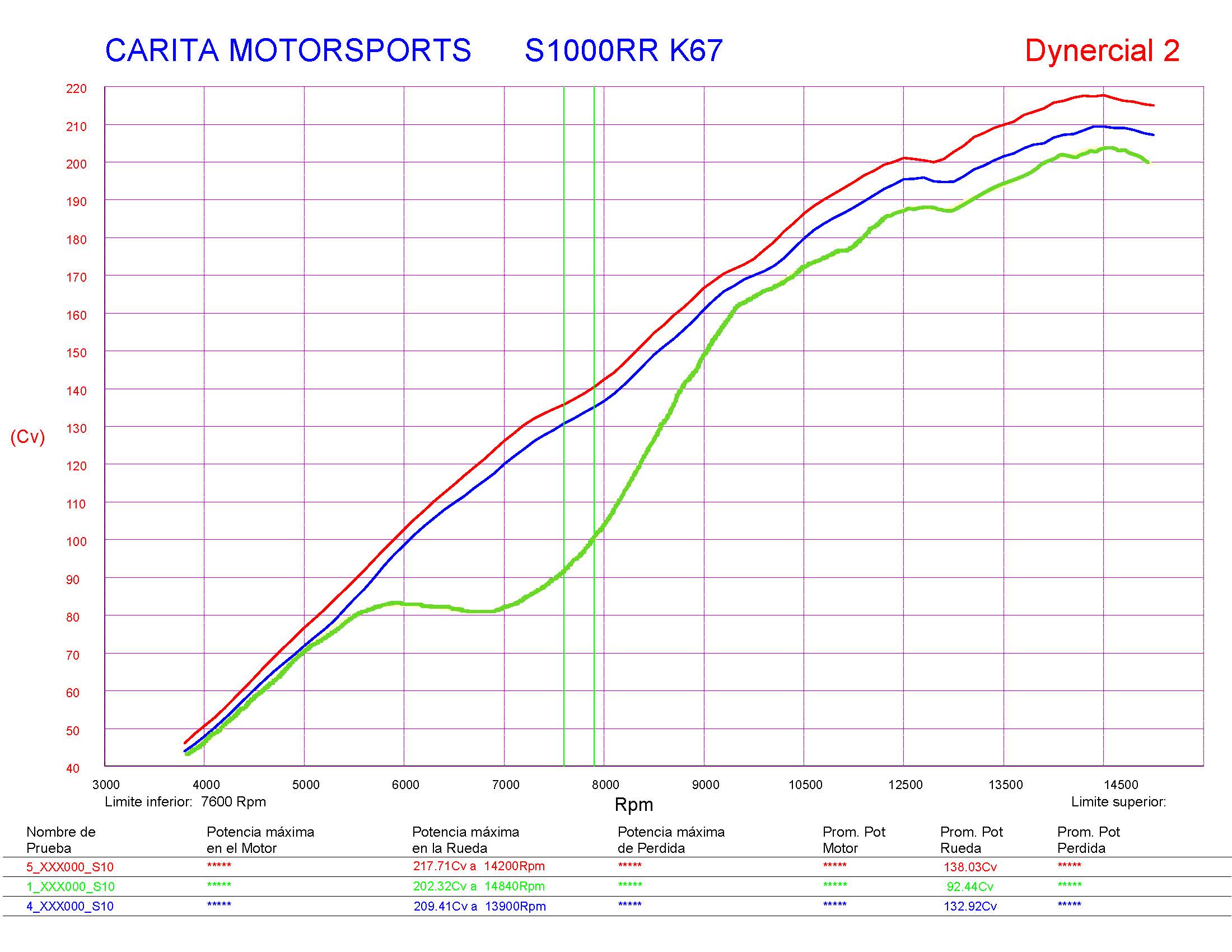
Task: Click the value 217.71Cv a 14200Rpm
Action: click(479, 866)
